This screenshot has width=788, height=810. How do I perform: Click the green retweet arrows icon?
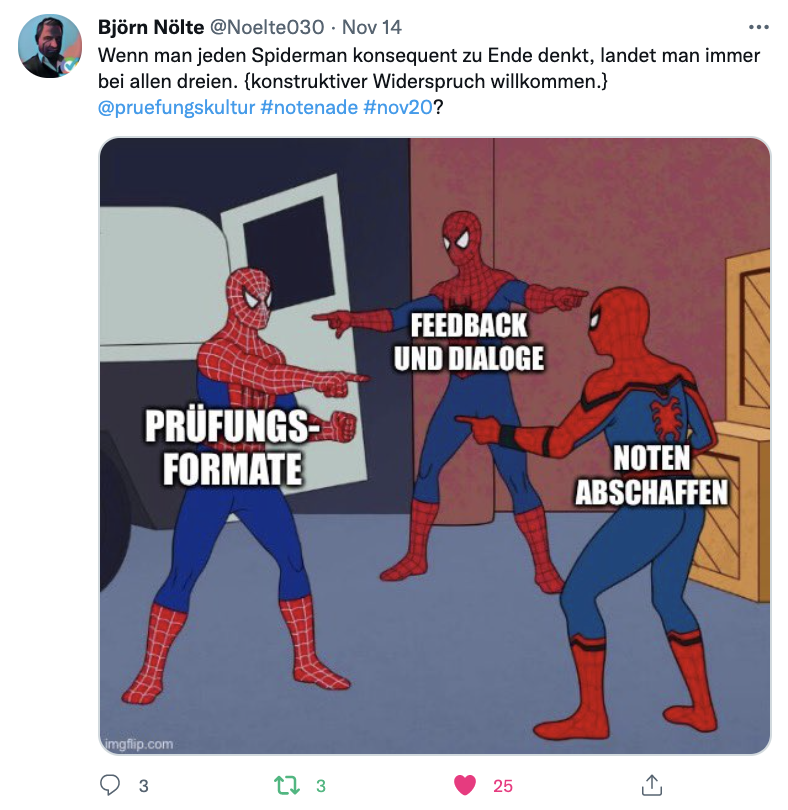tap(287, 785)
